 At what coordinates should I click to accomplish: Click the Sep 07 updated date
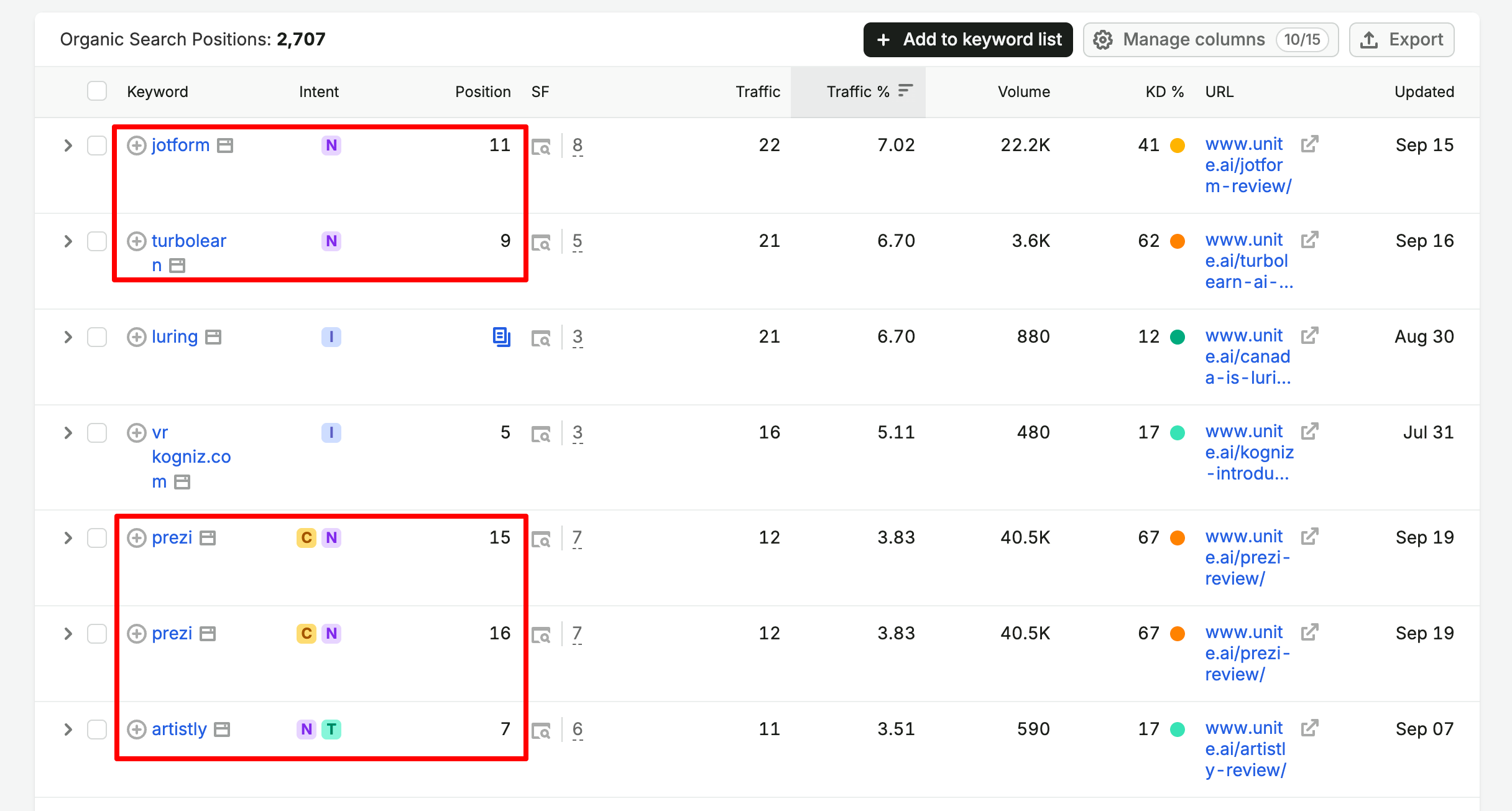[1424, 730]
